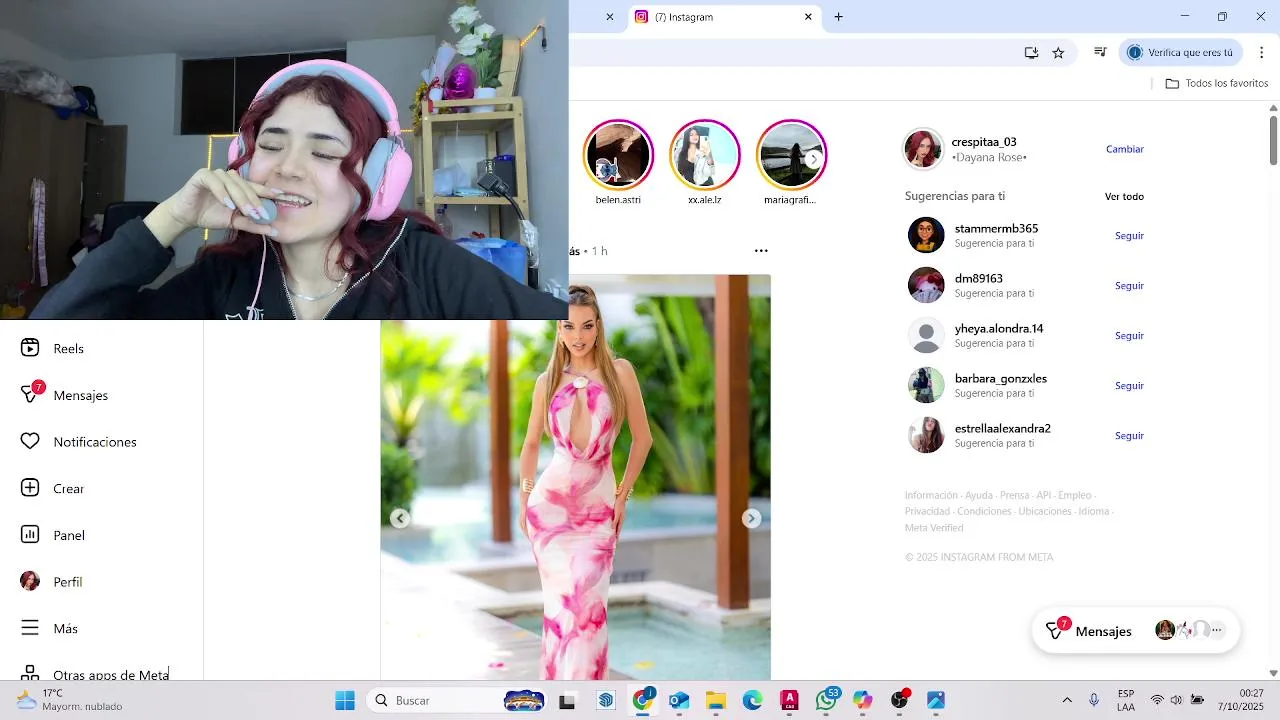Screen dimensions: 1280x720
Task: Open the weather widget 17°C
Action: coord(70,700)
